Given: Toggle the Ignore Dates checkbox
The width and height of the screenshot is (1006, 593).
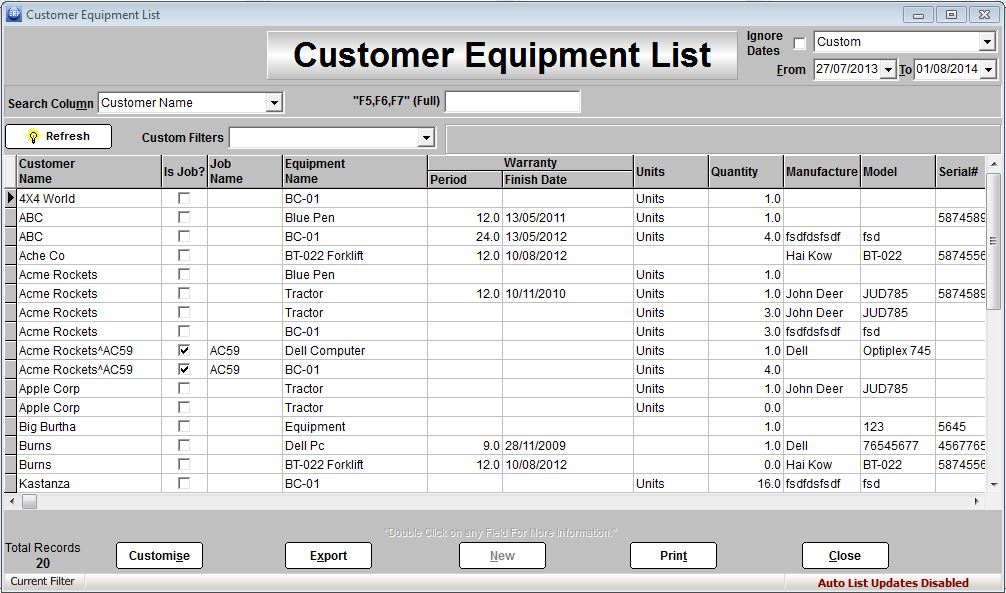Looking at the screenshot, I should (x=799, y=43).
